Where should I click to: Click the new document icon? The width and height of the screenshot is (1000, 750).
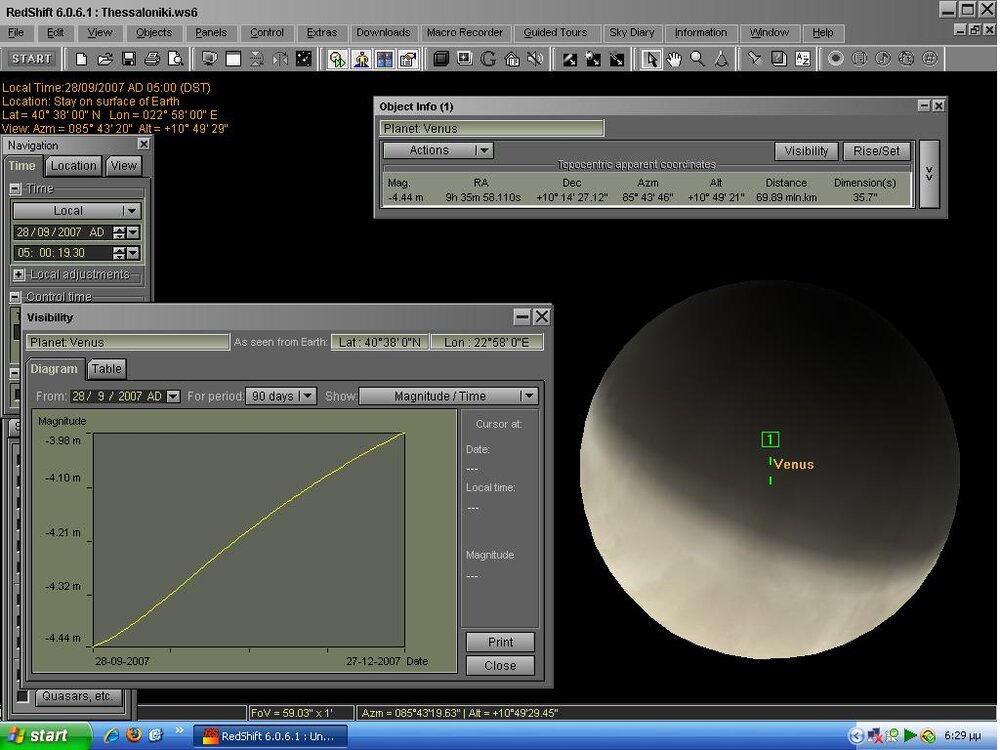pos(82,59)
